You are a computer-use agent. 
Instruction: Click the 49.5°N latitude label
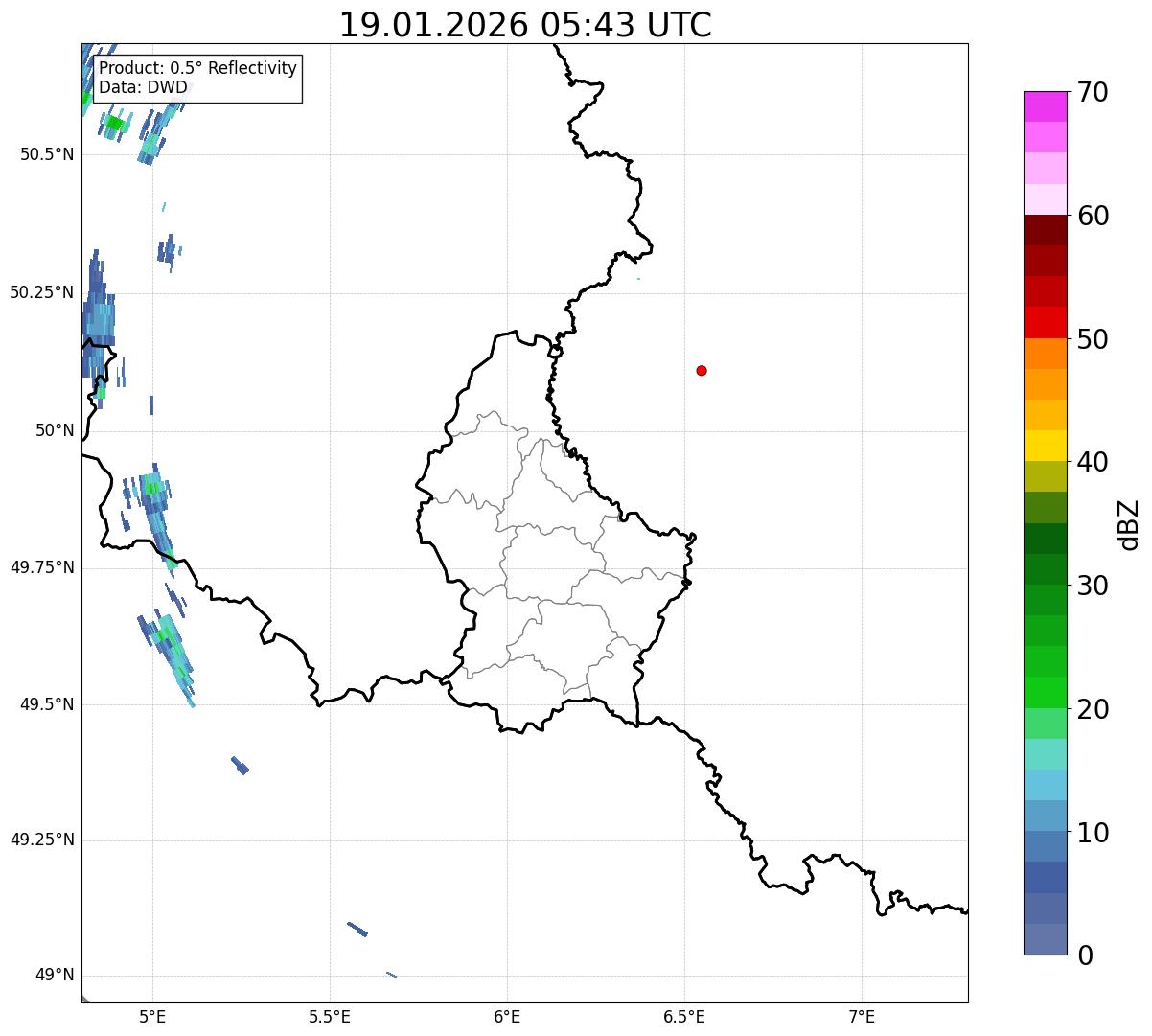pyautogui.click(x=47, y=704)
